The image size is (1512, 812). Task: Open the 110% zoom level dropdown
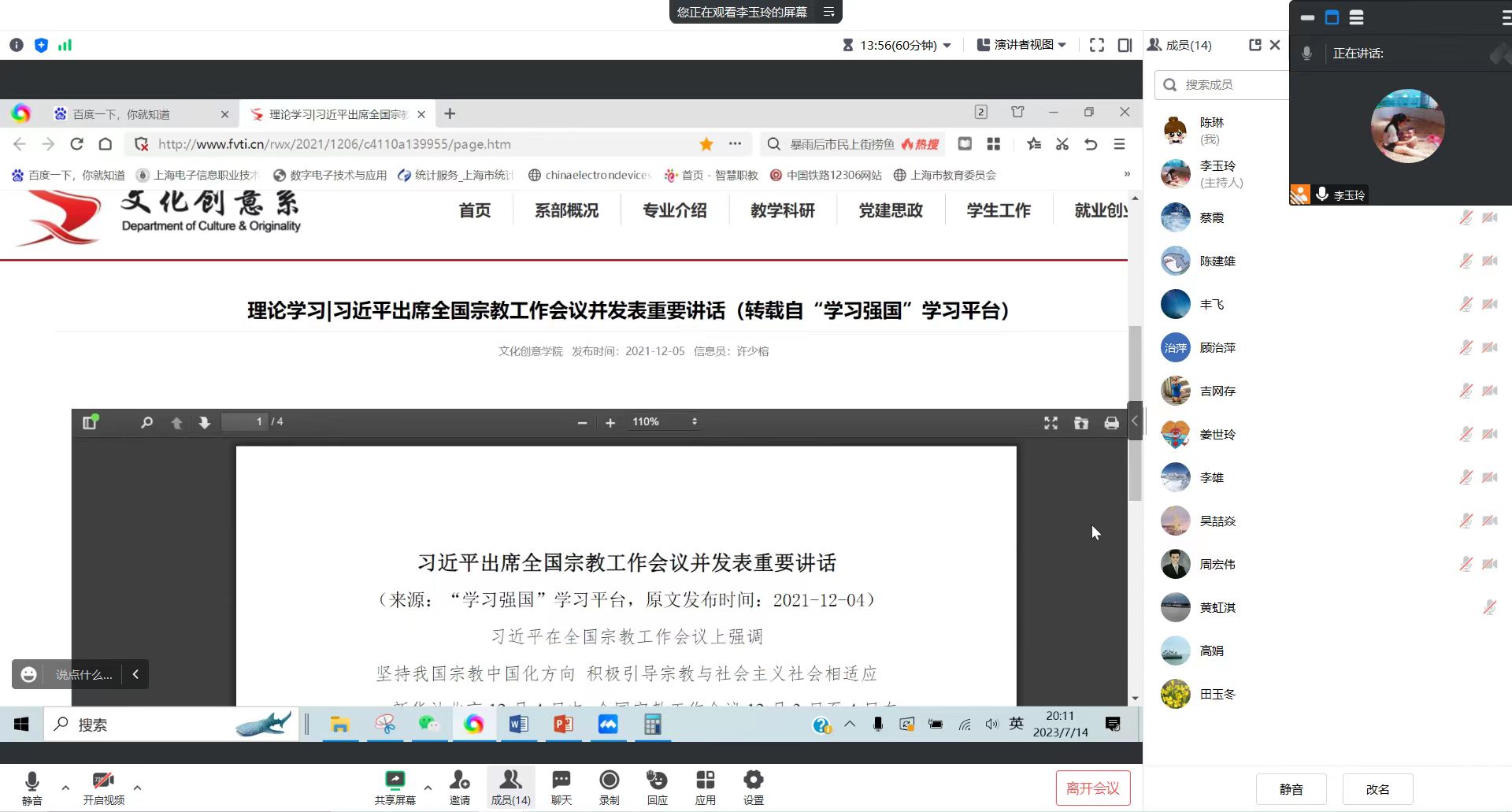[664, 422]
